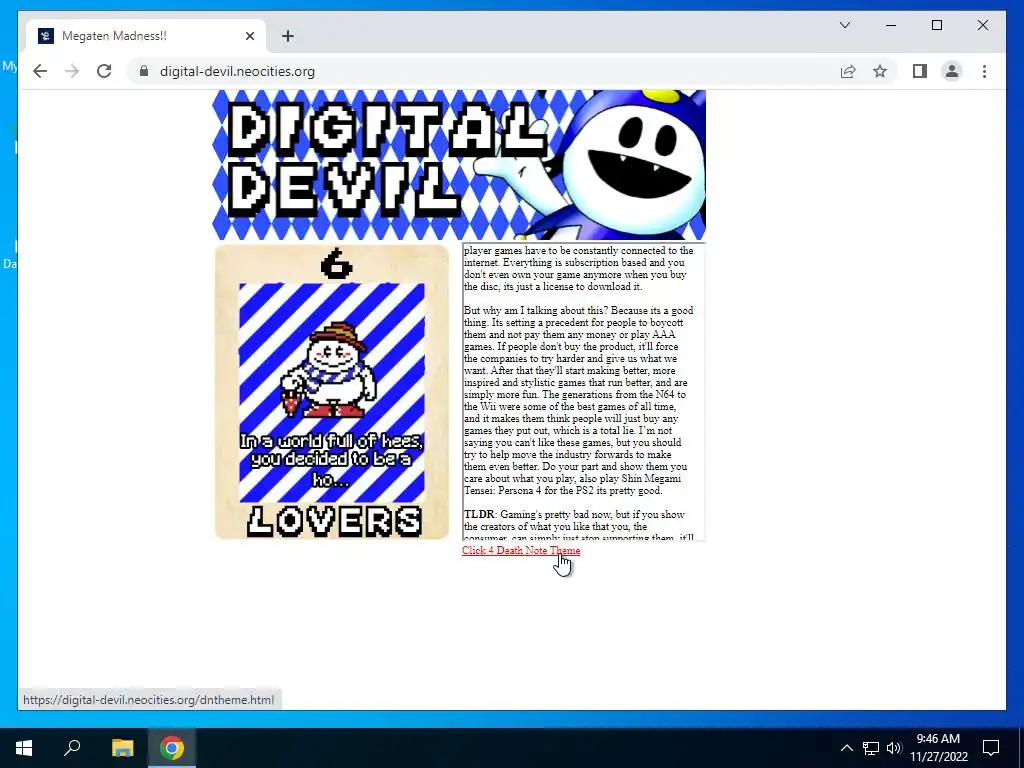Click the TLDR paragraph in the text box
Image resolution: width=1024 pixels, height=768 pixels.
pos(578,526)
